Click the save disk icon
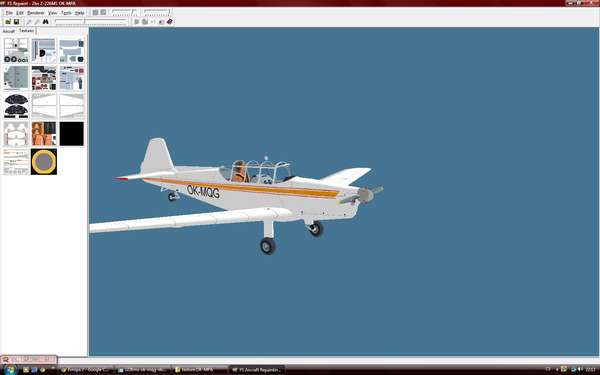 pyautogui.click(x=16, y=22)
